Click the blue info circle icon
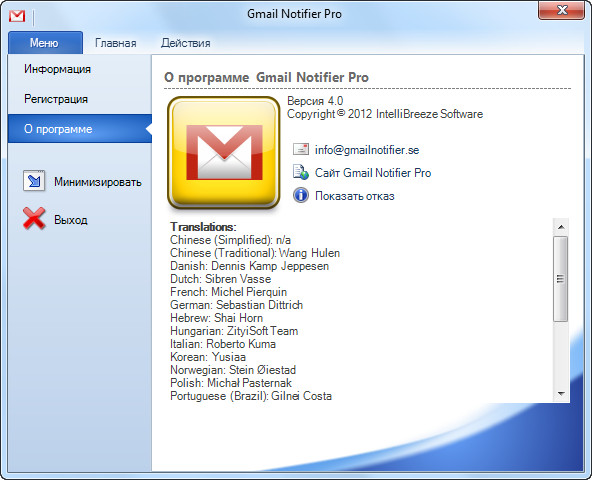The image size is (592, 480). (x=301, y=195)
